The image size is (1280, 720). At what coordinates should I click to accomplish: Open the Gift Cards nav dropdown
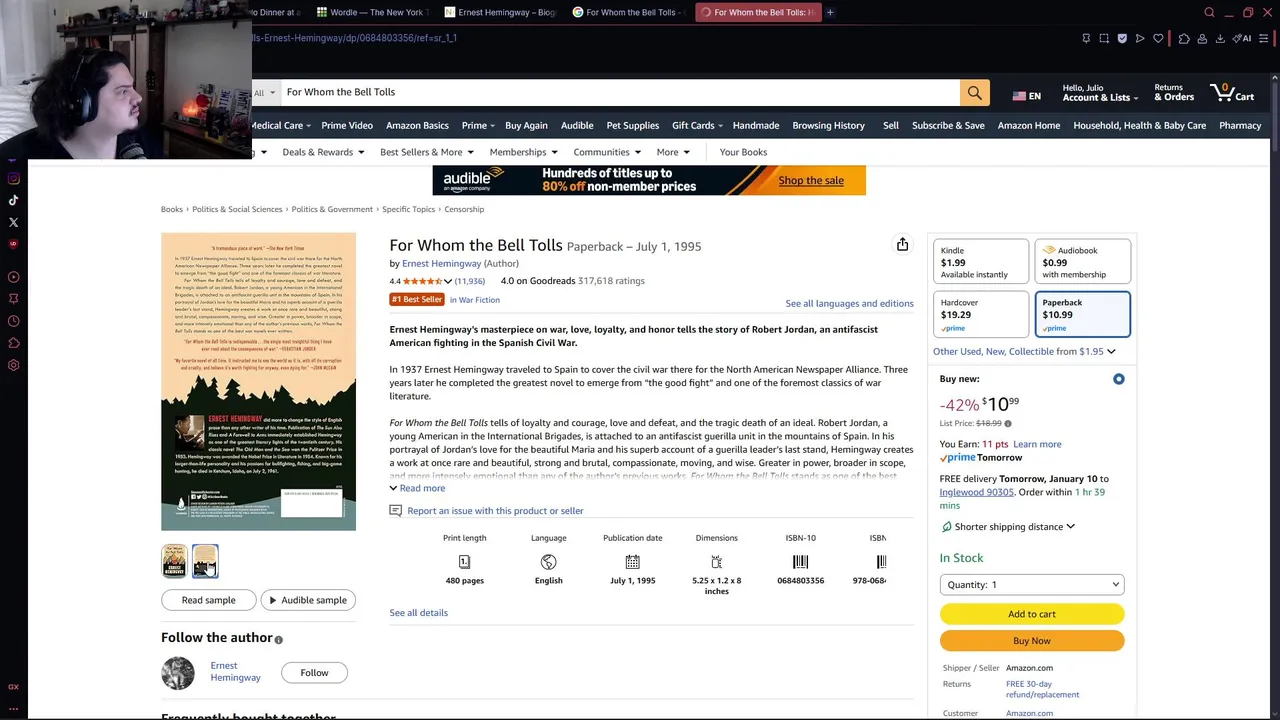click(698, 125)
